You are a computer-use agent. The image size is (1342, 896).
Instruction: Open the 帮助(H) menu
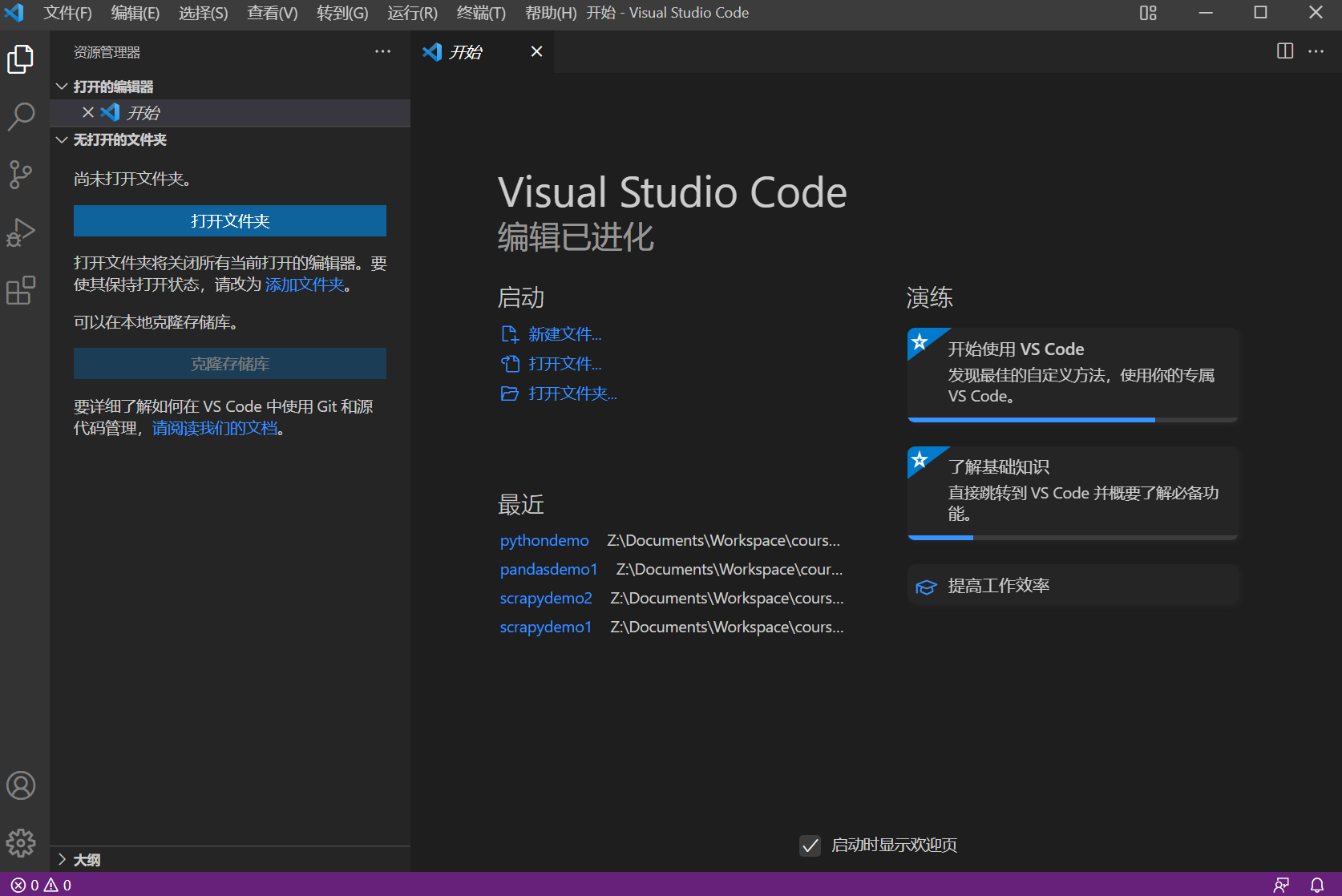(551, 13)
